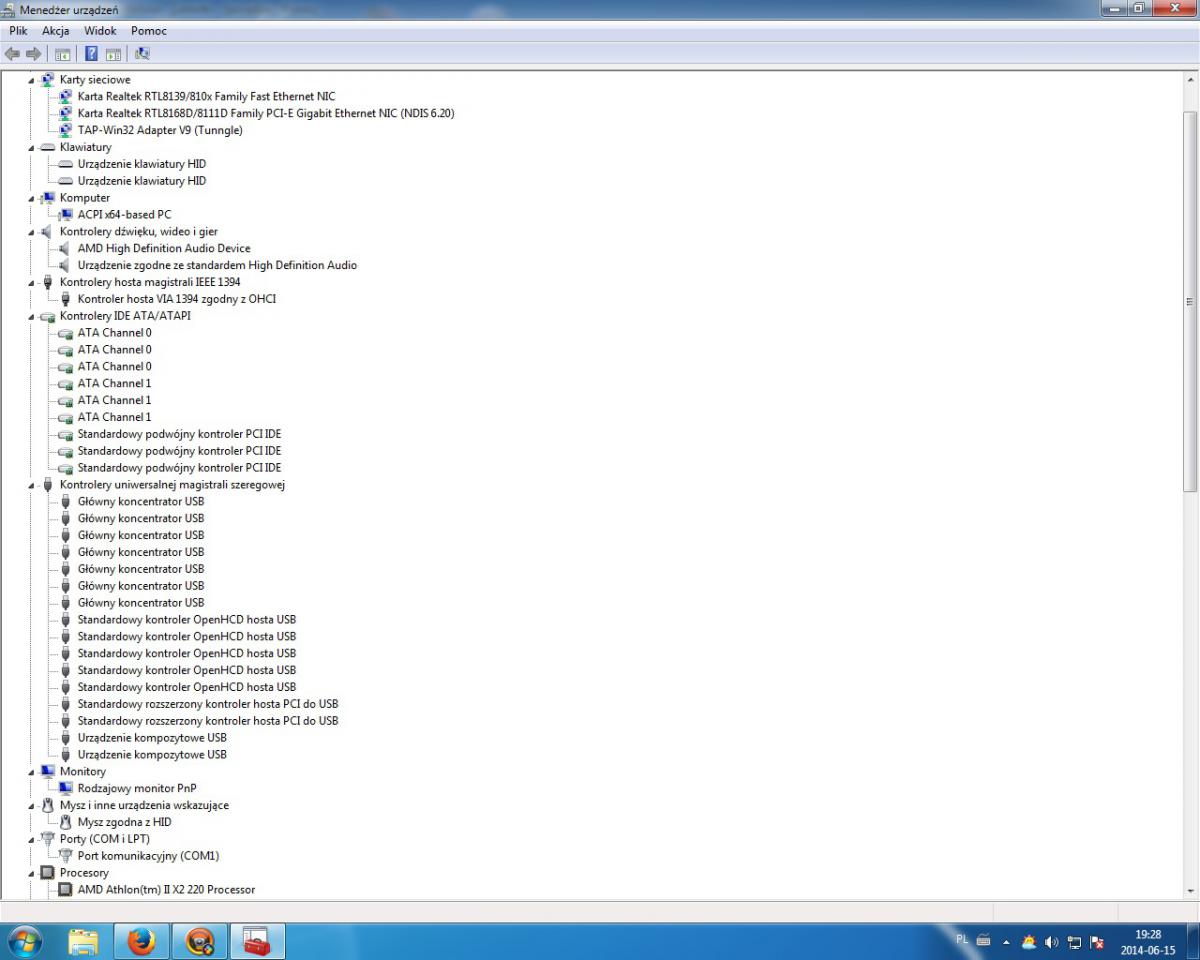Open the Widok menu
The width and height of the screenshot is (1200, 960).
pyautogui.click(x=100, y=31)
